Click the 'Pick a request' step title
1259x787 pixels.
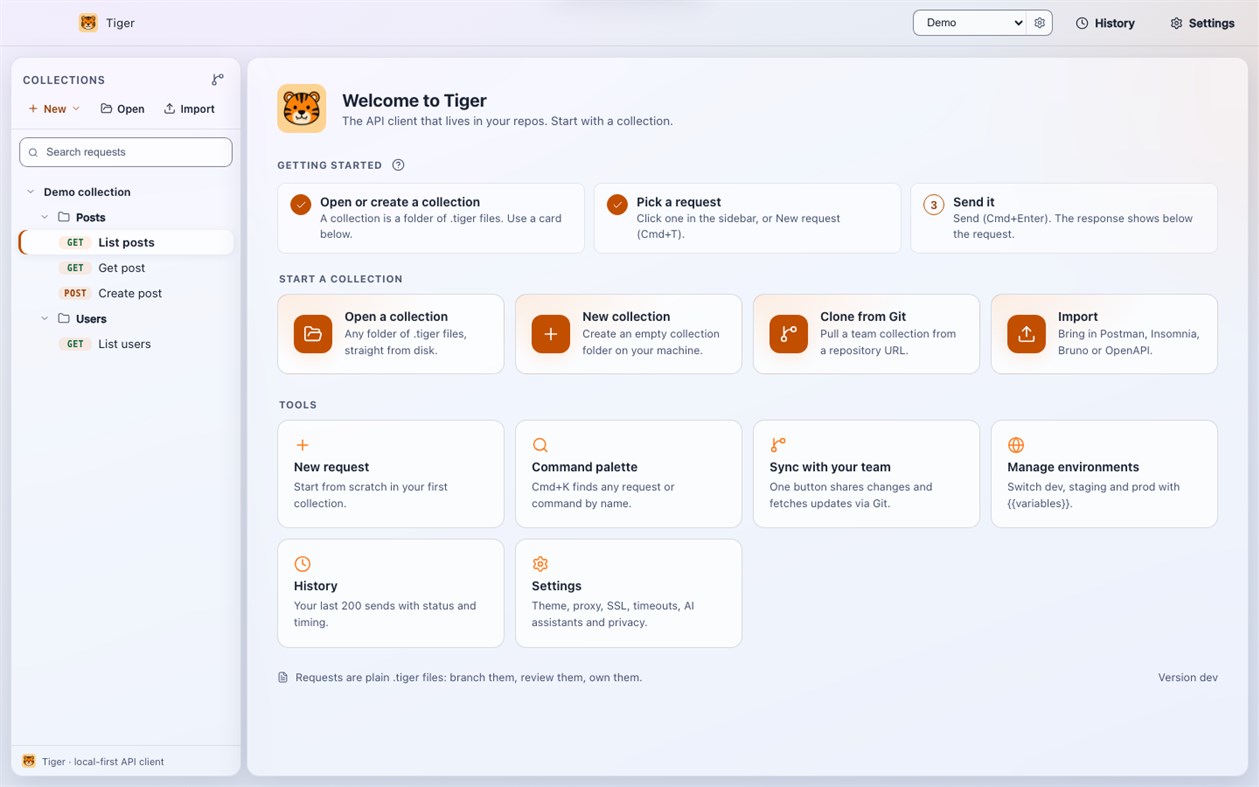coord(679,202)
